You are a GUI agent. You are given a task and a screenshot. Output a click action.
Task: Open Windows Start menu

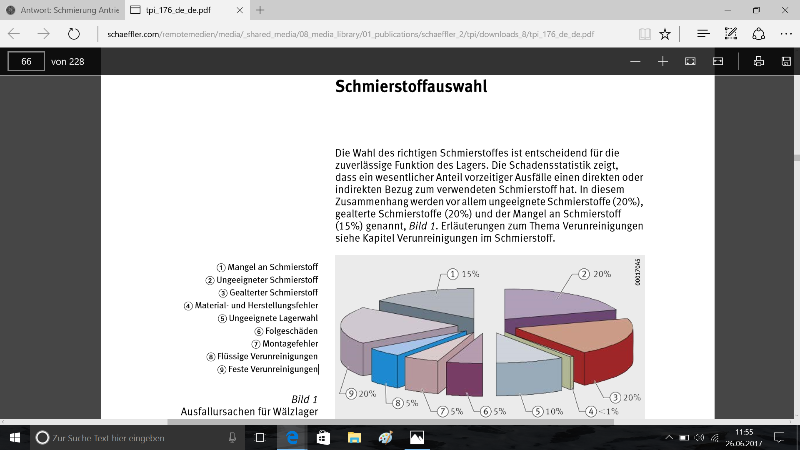(x=15, y=437)
